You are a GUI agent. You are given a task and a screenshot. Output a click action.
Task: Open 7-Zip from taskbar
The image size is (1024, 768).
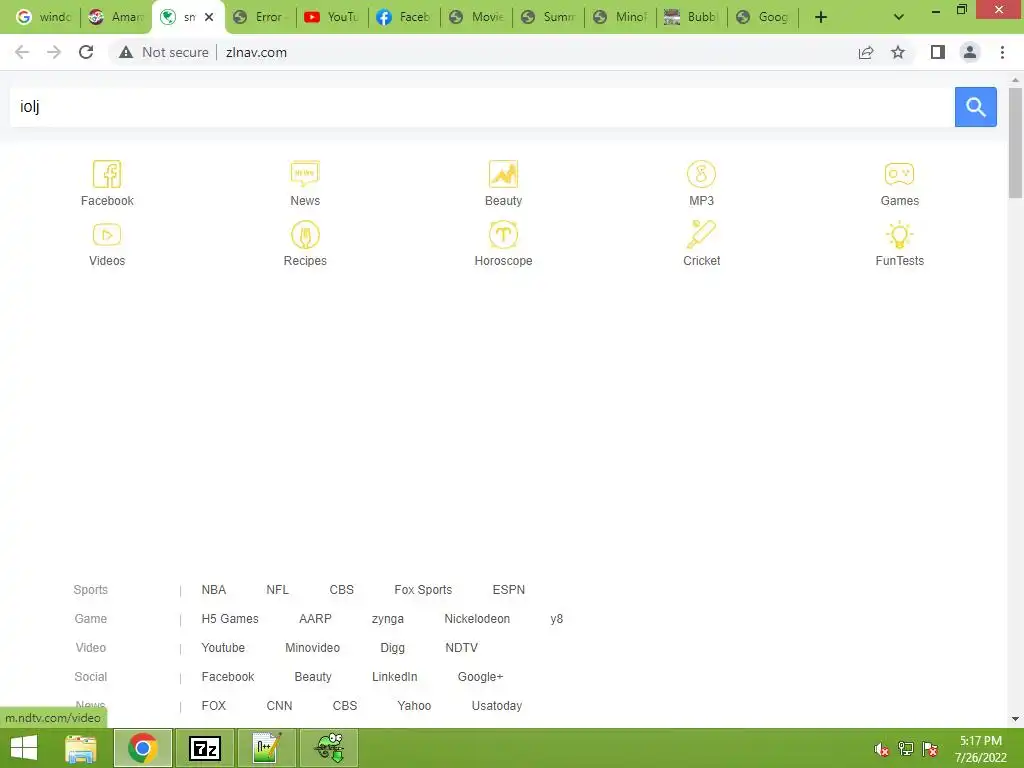pyautogui.click(x=204, y=748)
